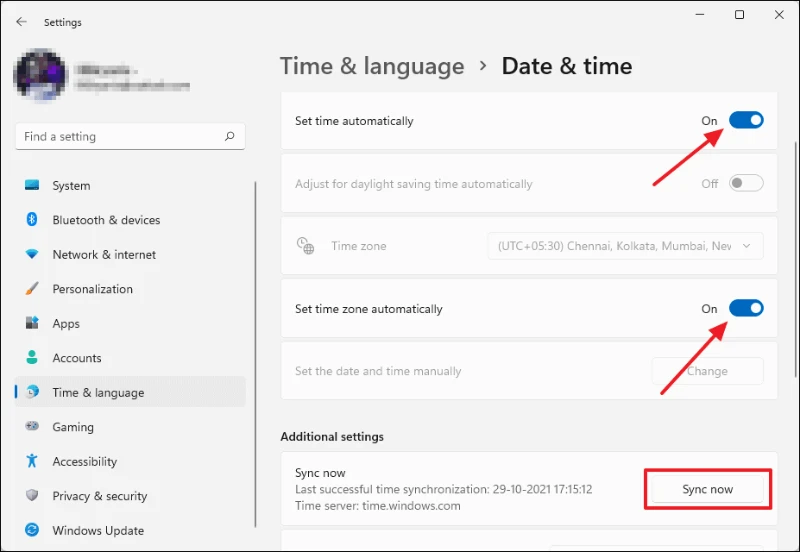Click the Sync now button
Screen dimensions: 800x552
[x=708, y=489]
